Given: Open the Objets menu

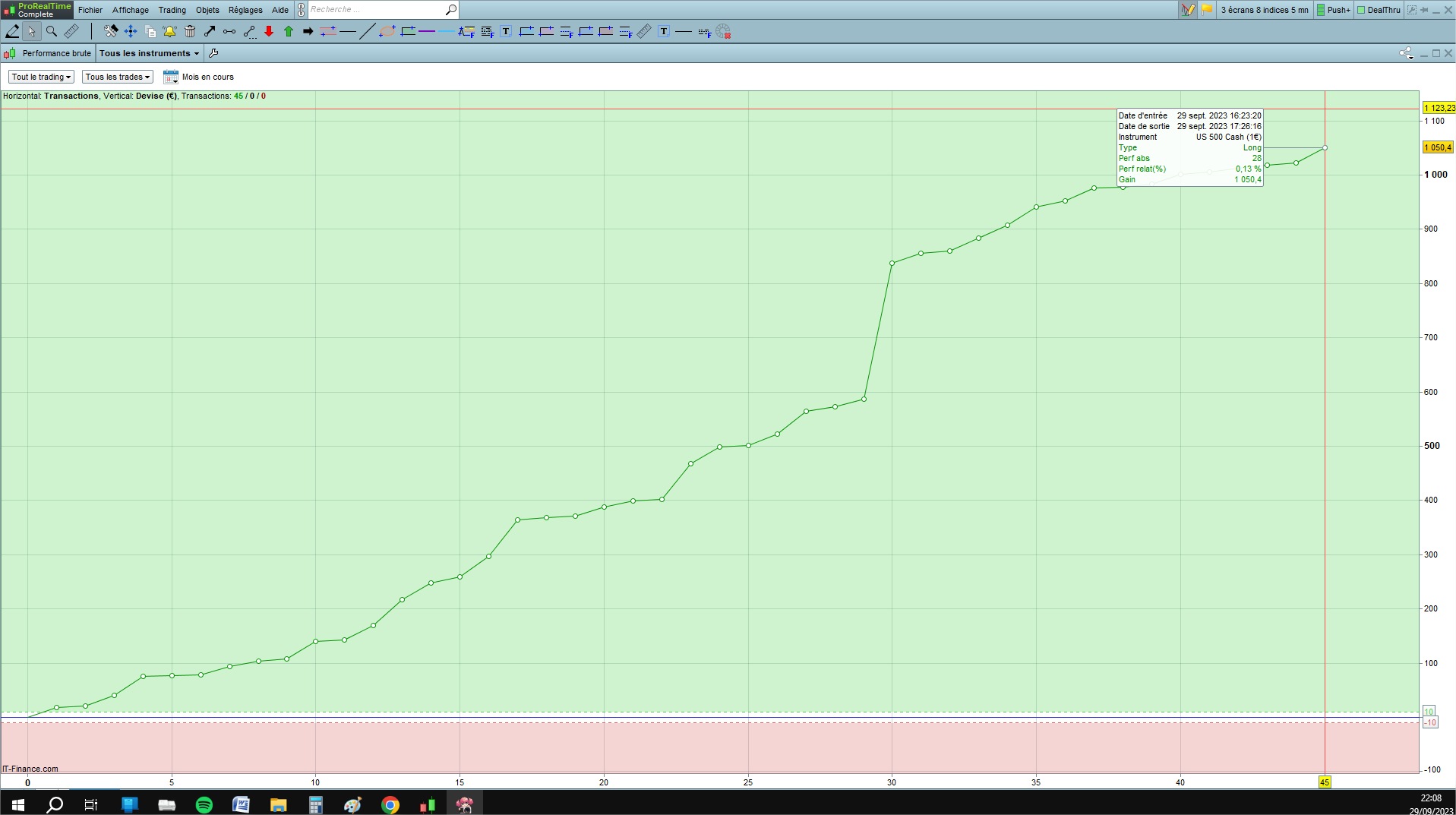Looking at the screenshot, I should (x=207, y=10).
